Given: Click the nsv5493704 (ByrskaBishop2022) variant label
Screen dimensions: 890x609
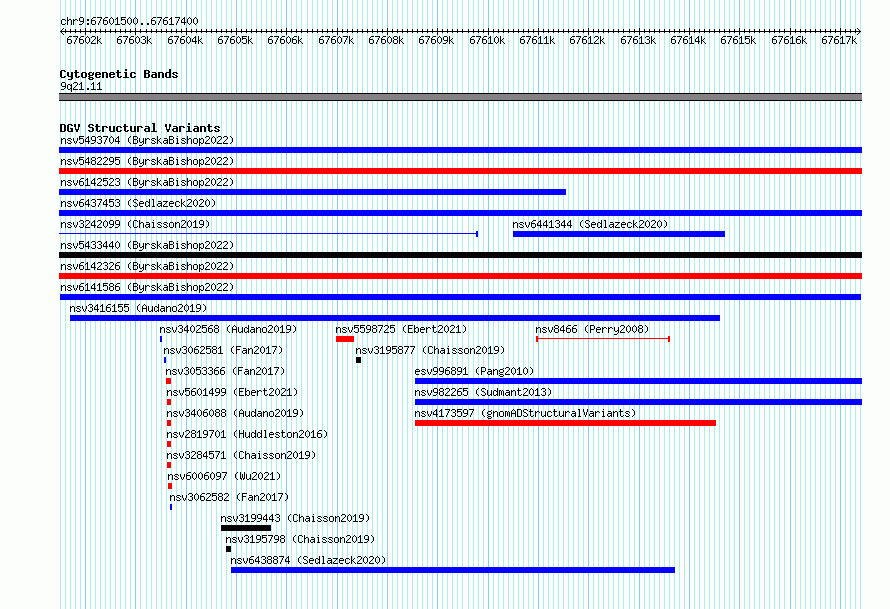Looking at the screenshot, I should click(147, 140).
